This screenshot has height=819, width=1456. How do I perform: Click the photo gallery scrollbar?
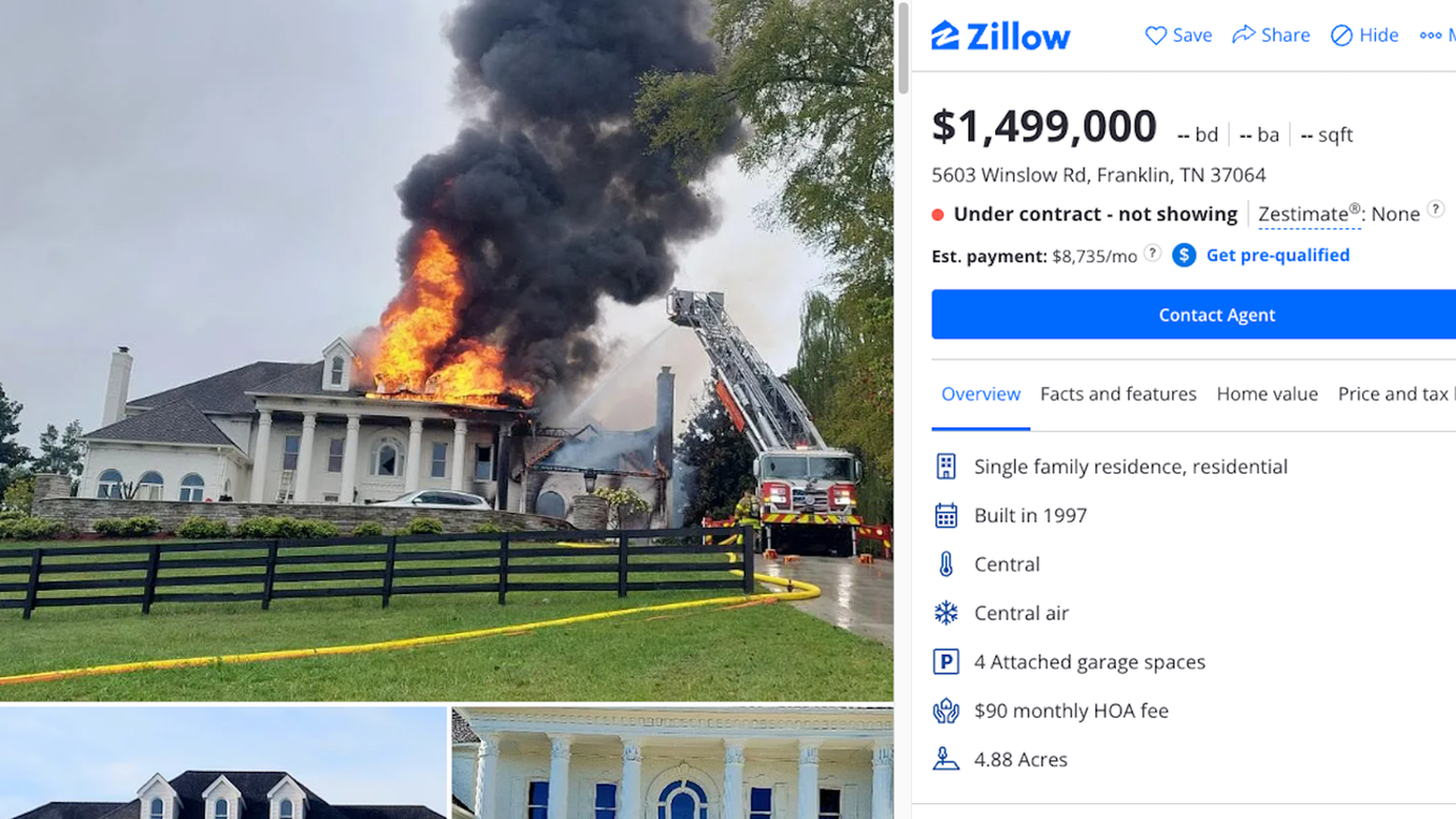(902, 49)
